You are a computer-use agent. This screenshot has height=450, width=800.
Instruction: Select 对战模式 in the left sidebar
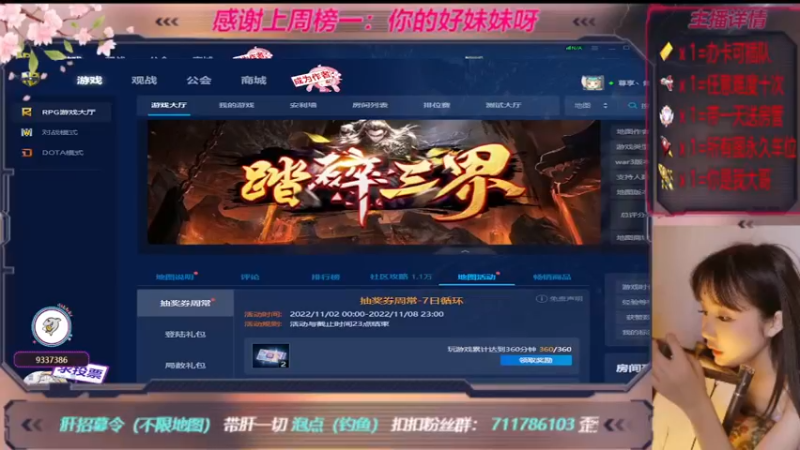pos(59,132)
